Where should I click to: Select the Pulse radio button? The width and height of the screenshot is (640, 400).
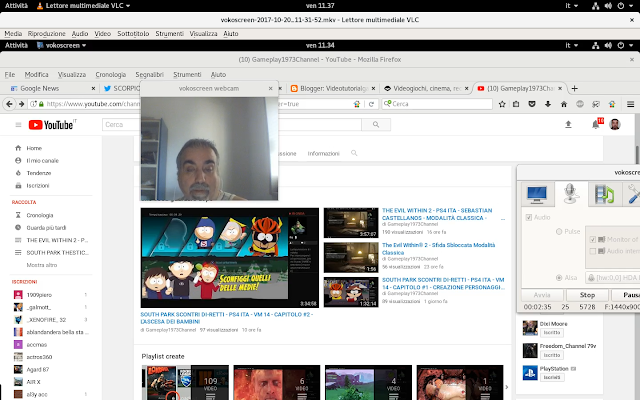coord(559,231)
